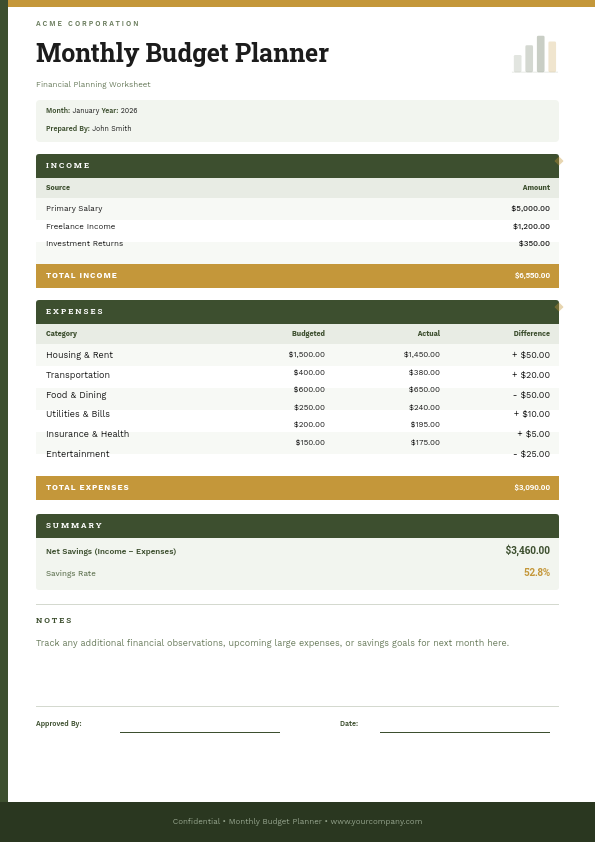Select the Utilities & Bills category
This screenshot has height=842, width=595.
click(78, 414)
